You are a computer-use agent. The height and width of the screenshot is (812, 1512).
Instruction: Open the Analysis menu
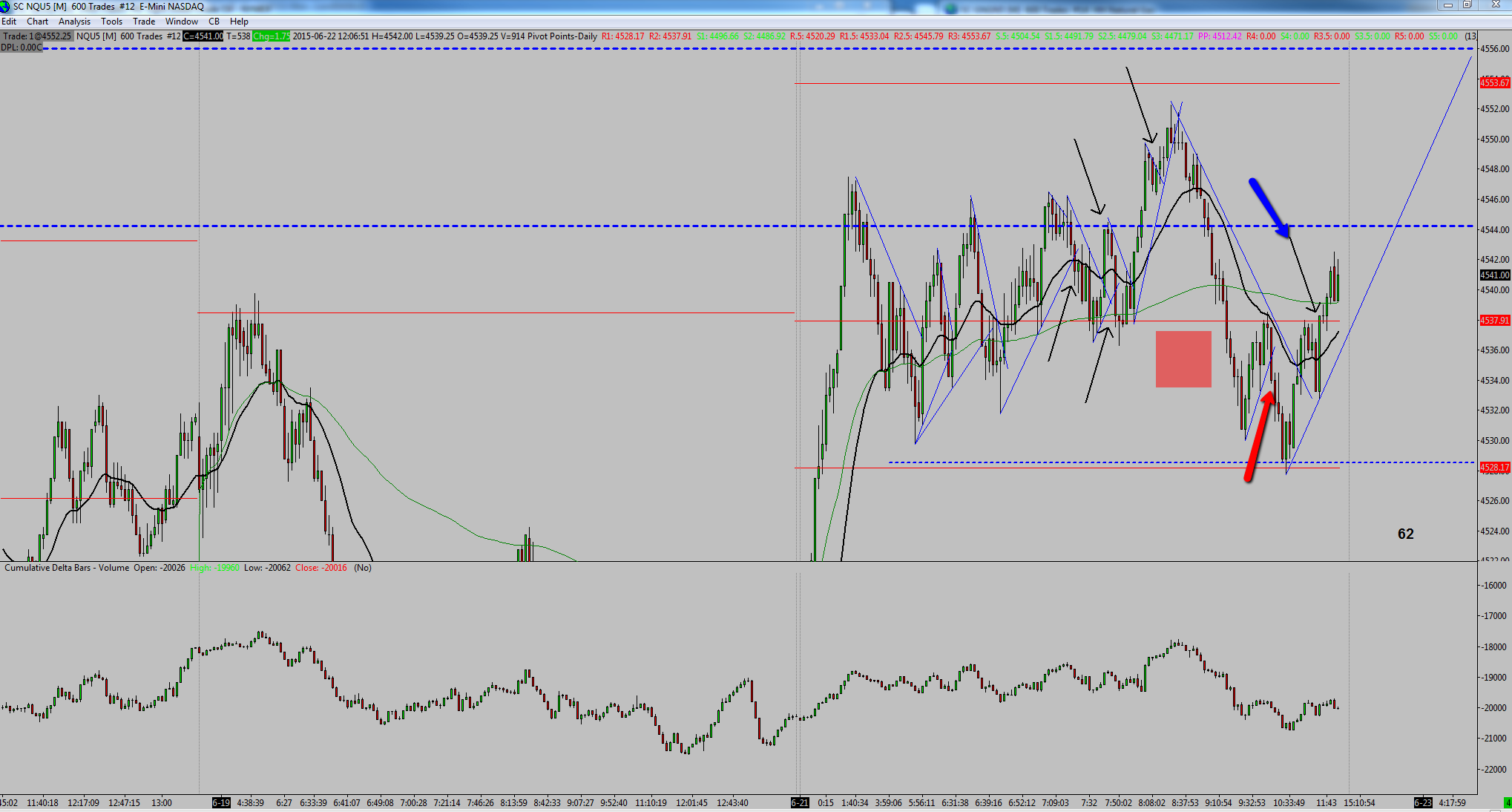(74, 22)
